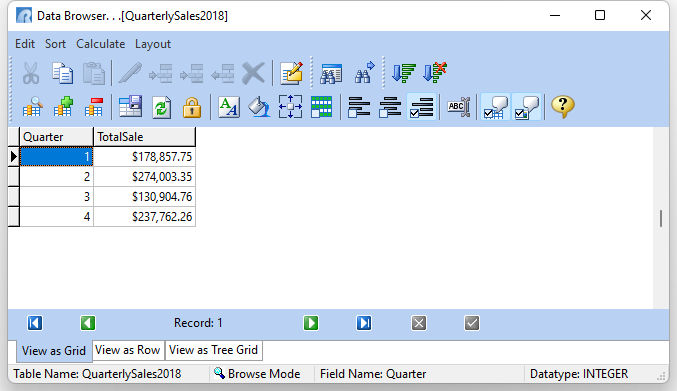Click the gray pencil edit icon
Viewport: 677px width, 391px height.
130,73
